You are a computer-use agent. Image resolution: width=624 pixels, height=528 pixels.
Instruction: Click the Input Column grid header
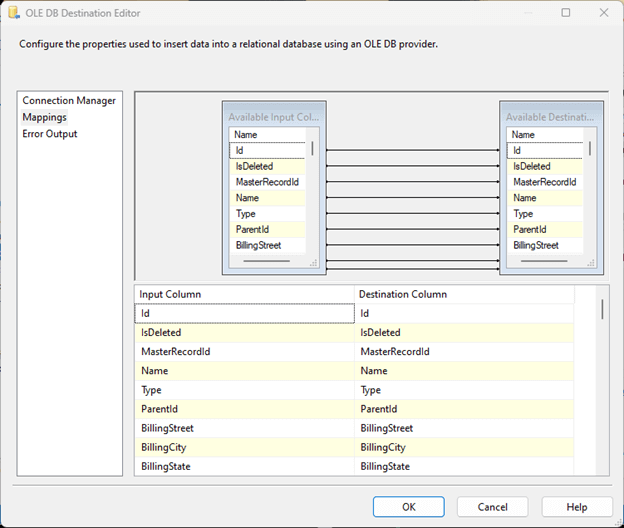click(x=244, y=294)
